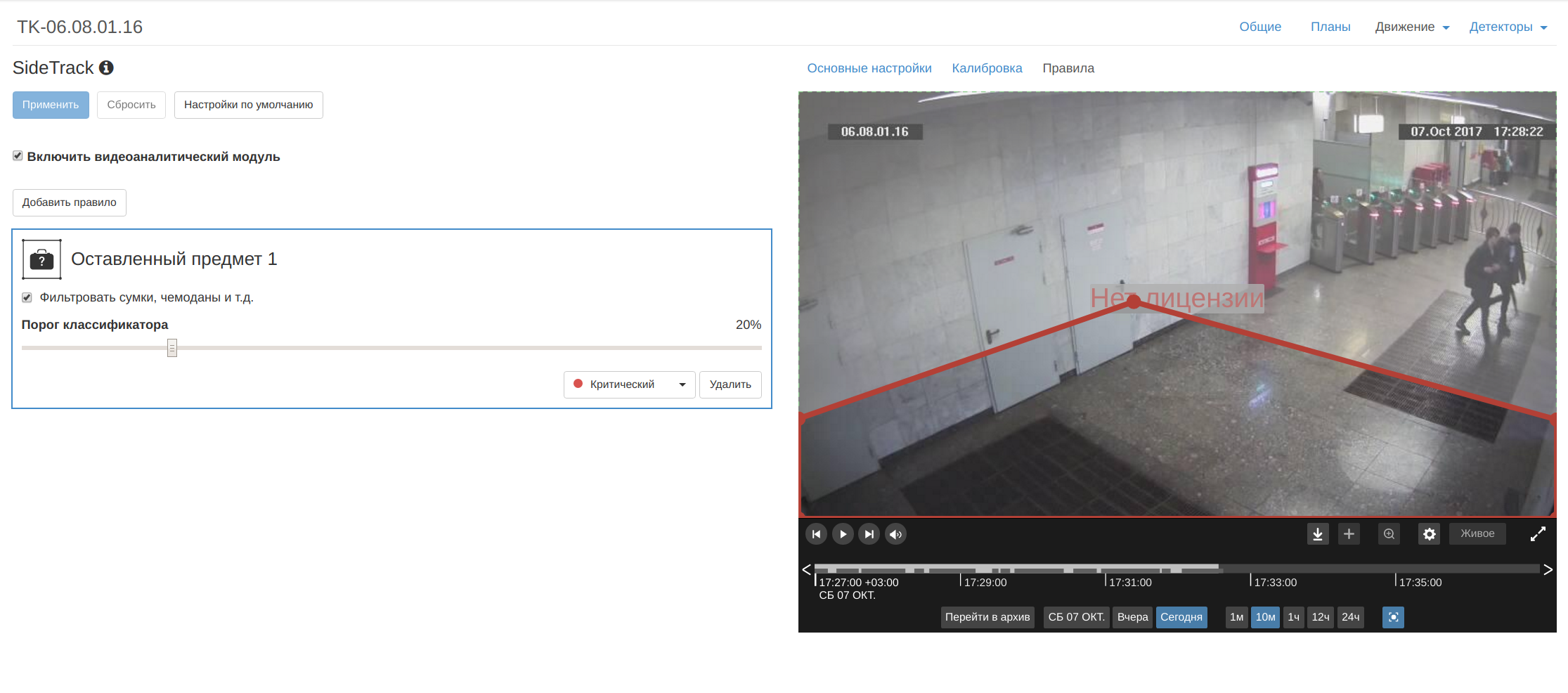The image size is (1568, 693).
Task: Download the video fragment
Action: (x=1318, y=534)
